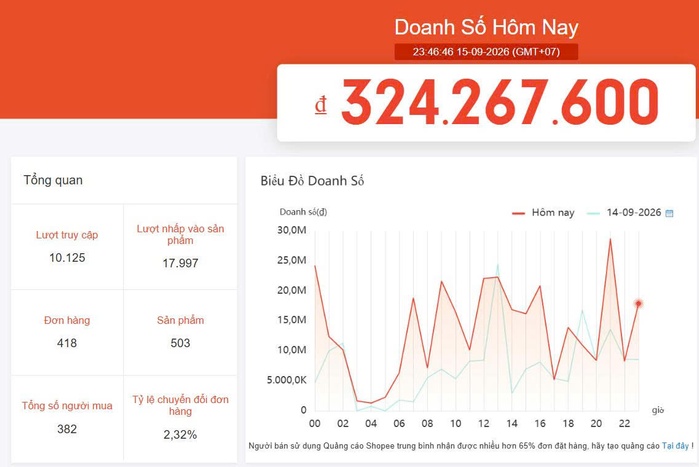Click the Lượt truy cập label
This screenshot has width=699, height=467.
coord(67,235)
